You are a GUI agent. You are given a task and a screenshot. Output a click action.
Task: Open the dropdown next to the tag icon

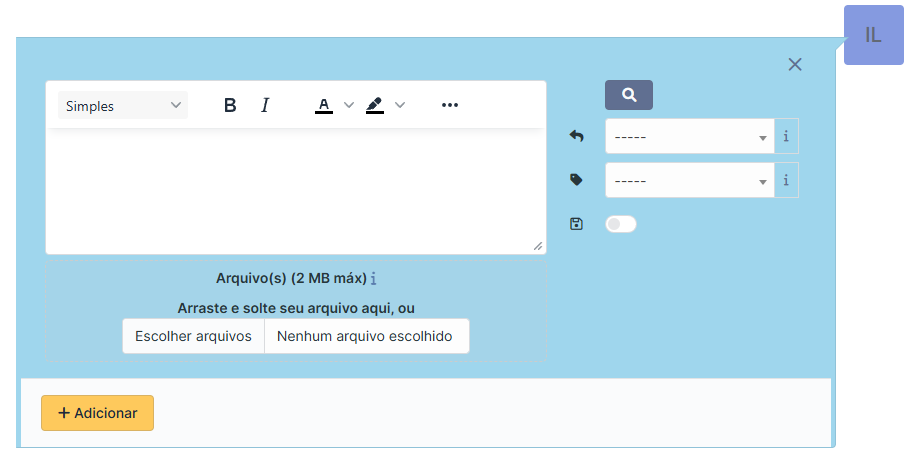pos(690,180)
